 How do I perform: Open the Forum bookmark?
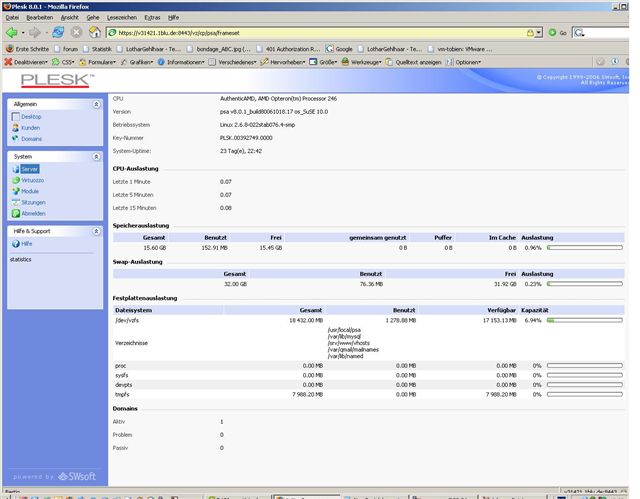tap(66, 49)
